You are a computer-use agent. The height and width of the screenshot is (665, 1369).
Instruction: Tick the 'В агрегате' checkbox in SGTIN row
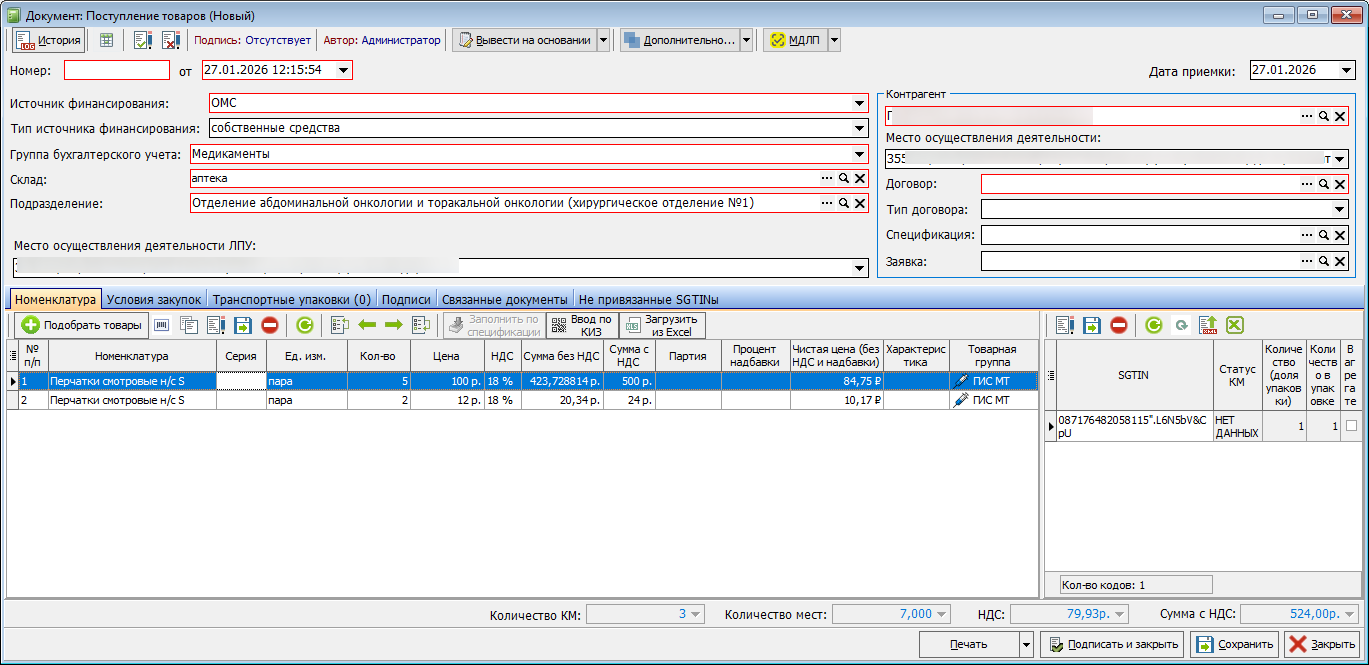pyautogui.click(x=1351, y=426)
